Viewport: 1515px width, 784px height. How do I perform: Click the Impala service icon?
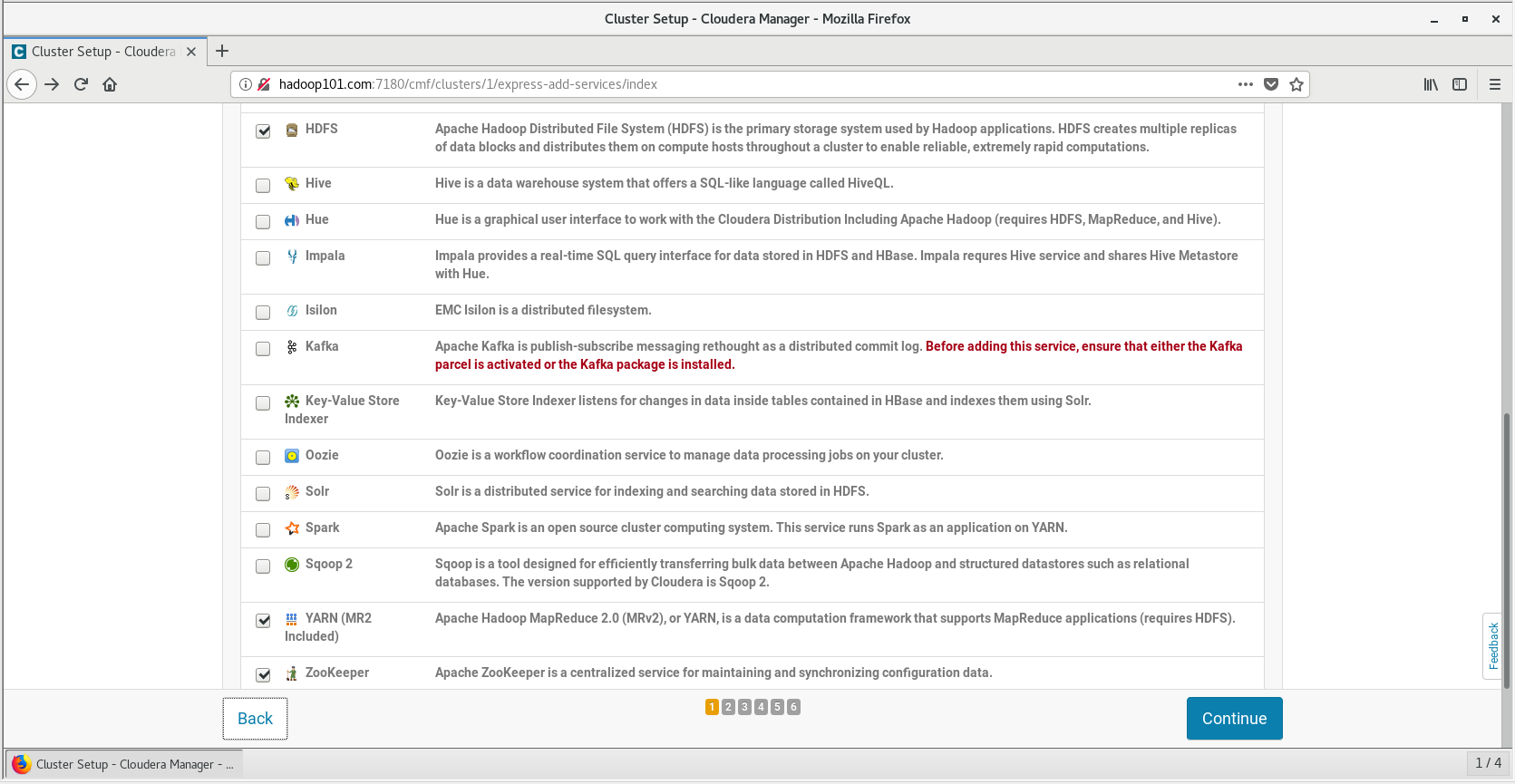292,256
